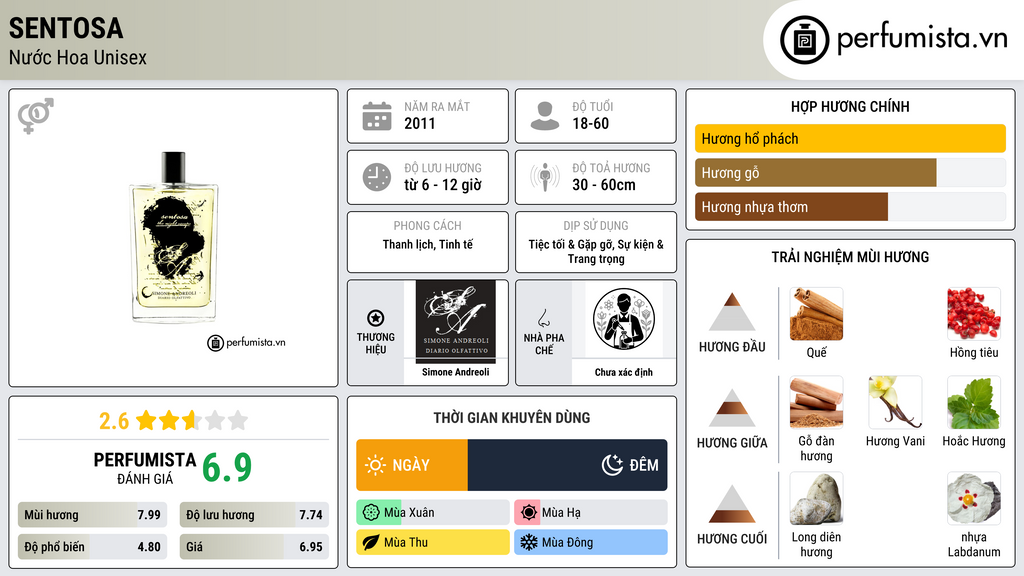Click the Simone Andreoli brand logo
Image resolution: width=1024 pixels, height=576 pixels.
point(456,321)
